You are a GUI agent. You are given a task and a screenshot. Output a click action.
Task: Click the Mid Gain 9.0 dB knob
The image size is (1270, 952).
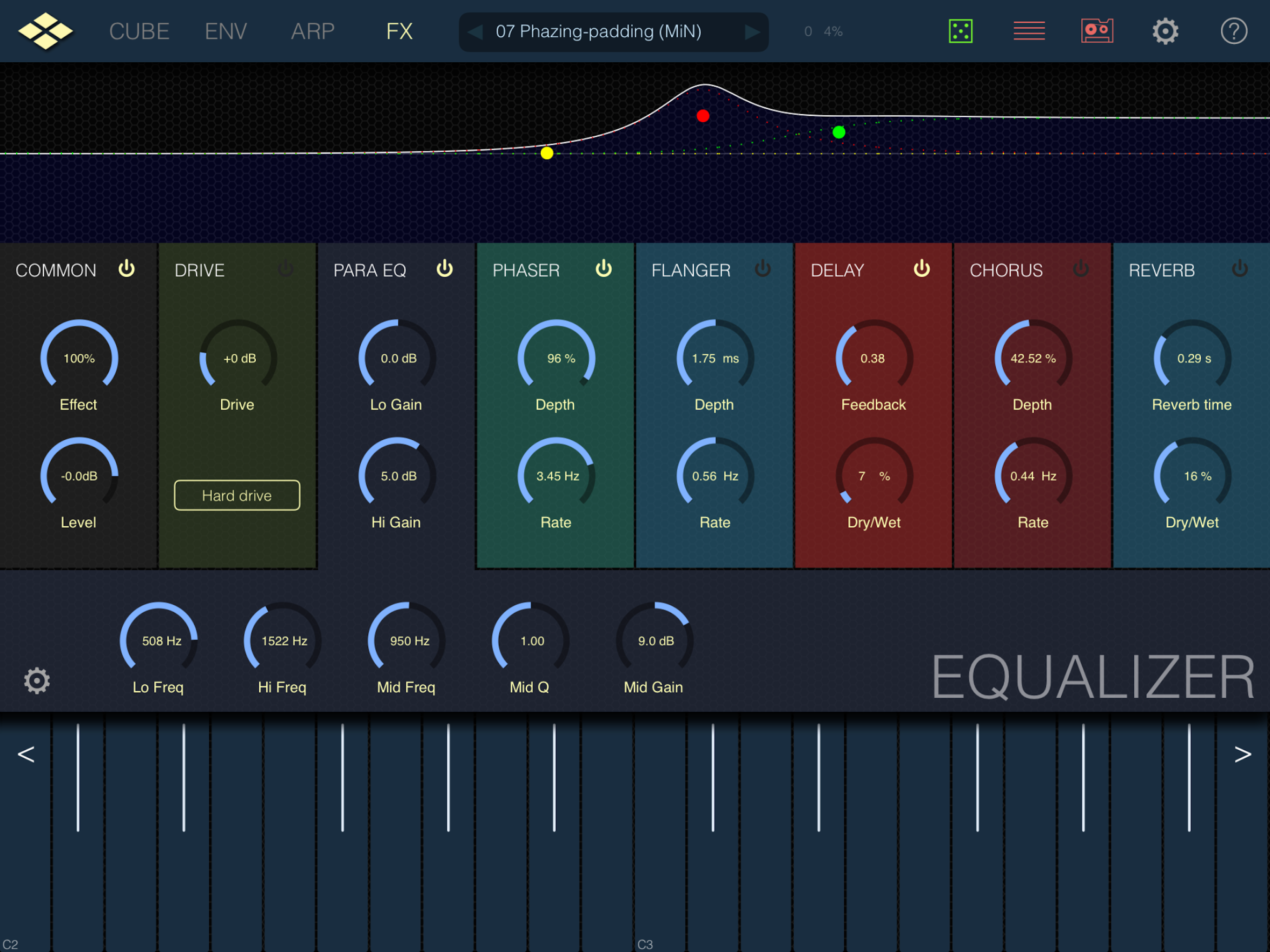655,640
